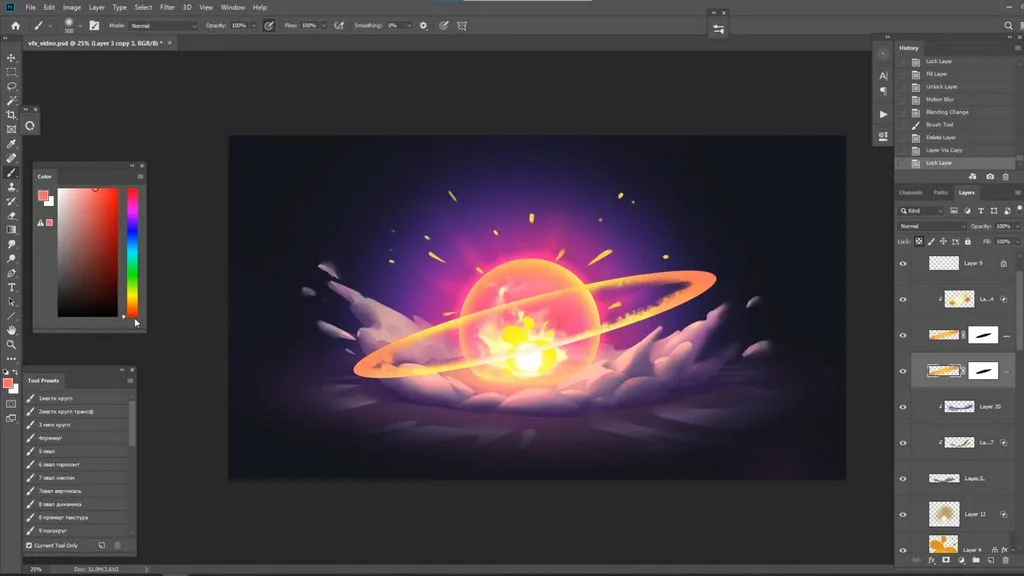
Task: Open the layer filter Kind dropdown
Action: coord(921,211)
